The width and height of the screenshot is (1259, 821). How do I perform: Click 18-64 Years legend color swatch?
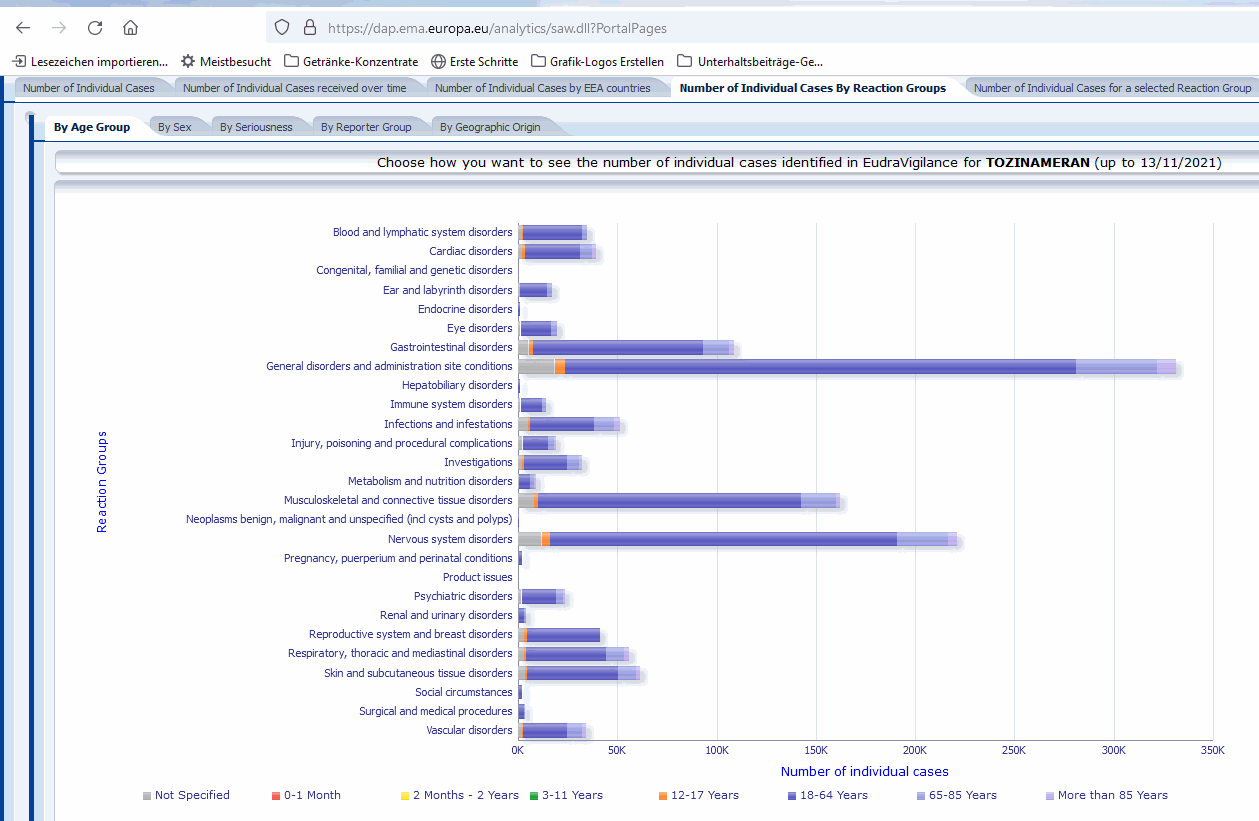[791, 796]
